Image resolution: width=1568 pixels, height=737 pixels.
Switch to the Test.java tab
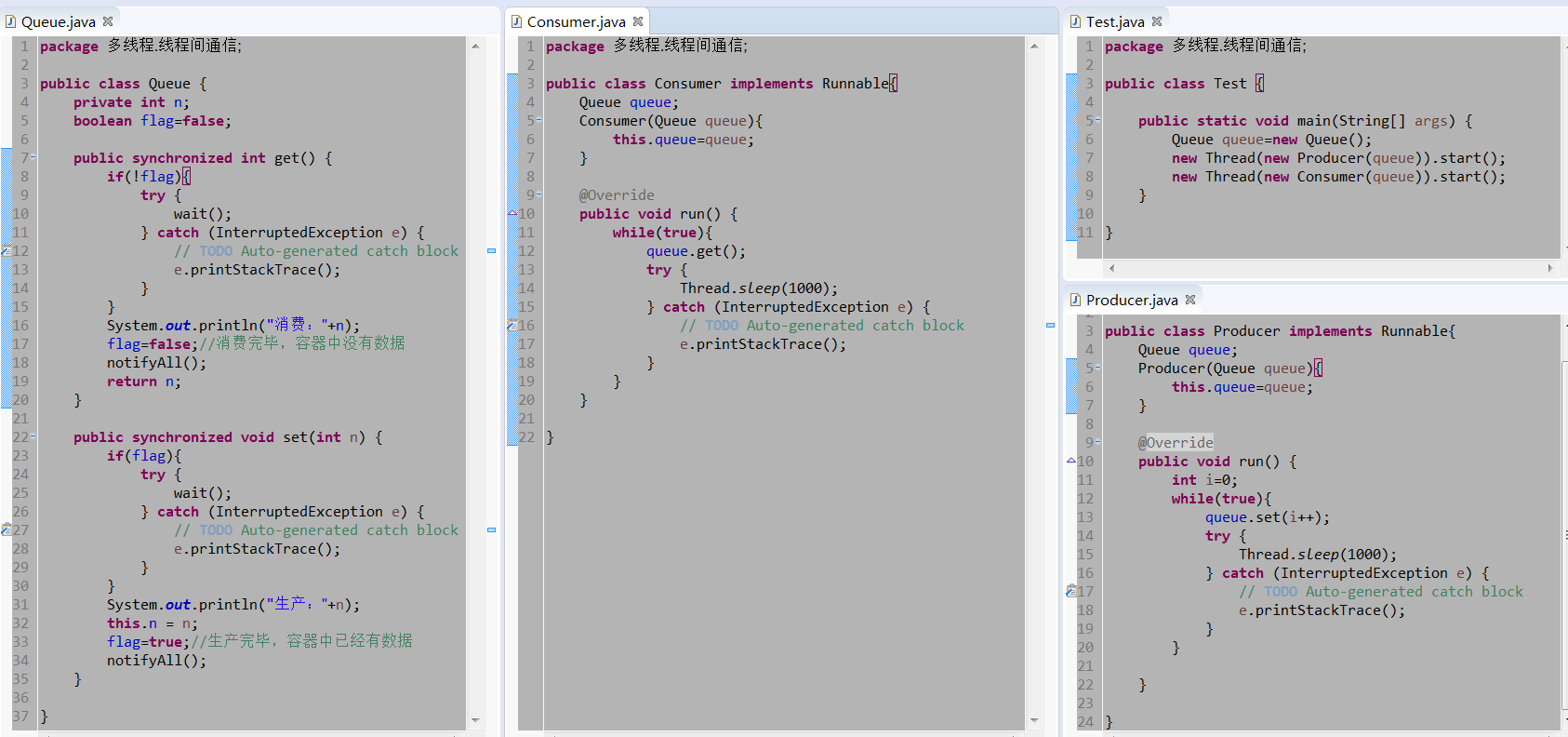coord(1115,21)
